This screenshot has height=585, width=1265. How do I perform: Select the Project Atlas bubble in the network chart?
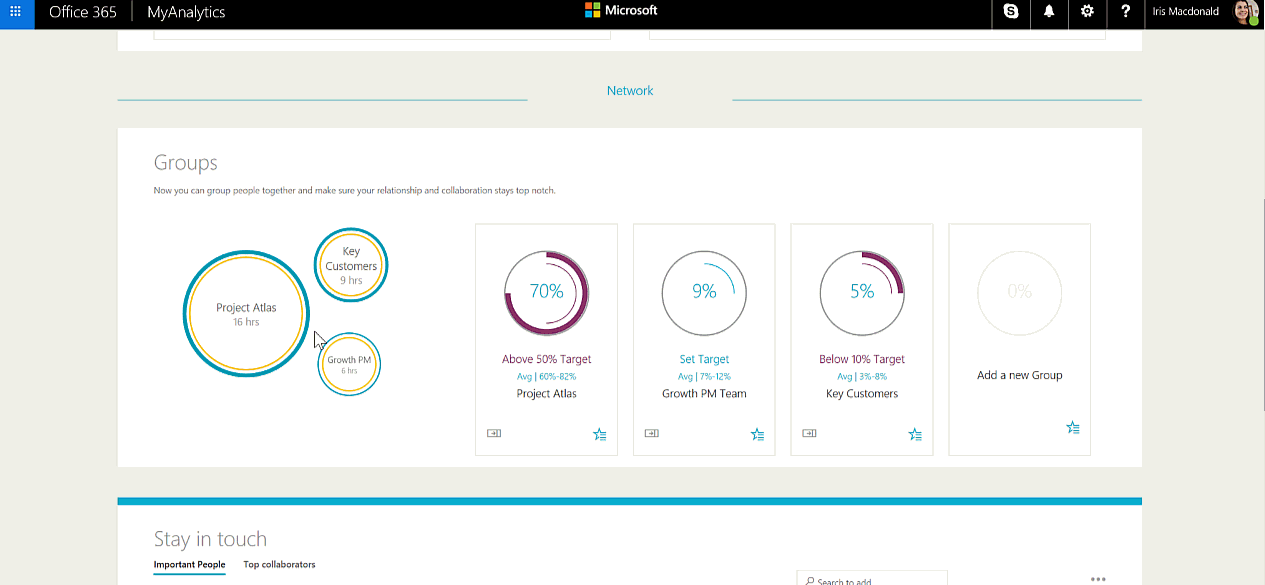pyautogui.click(x=246, y=313)
